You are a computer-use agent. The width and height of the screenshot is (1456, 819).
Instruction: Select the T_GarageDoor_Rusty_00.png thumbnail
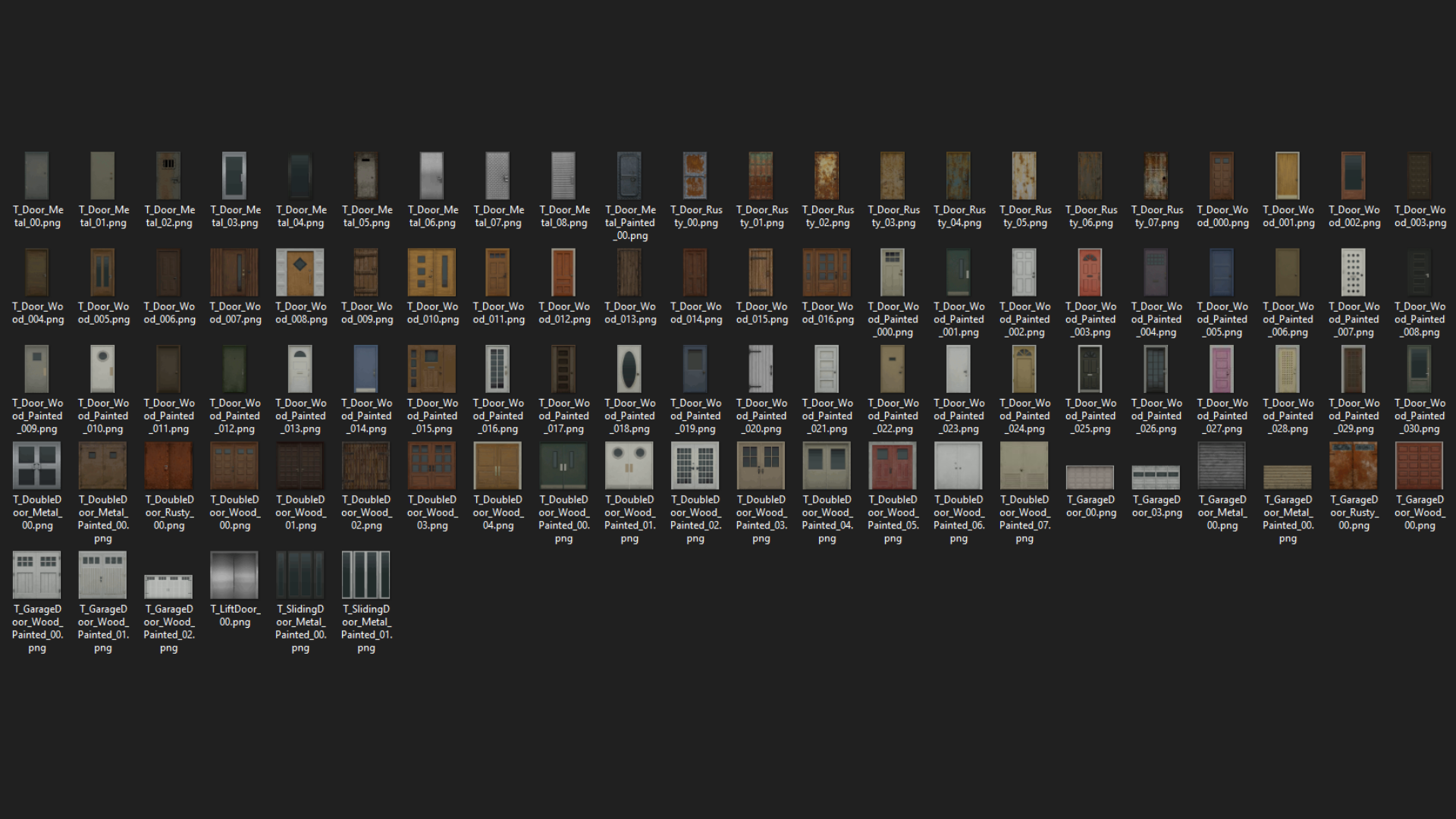pos(1354,466)
